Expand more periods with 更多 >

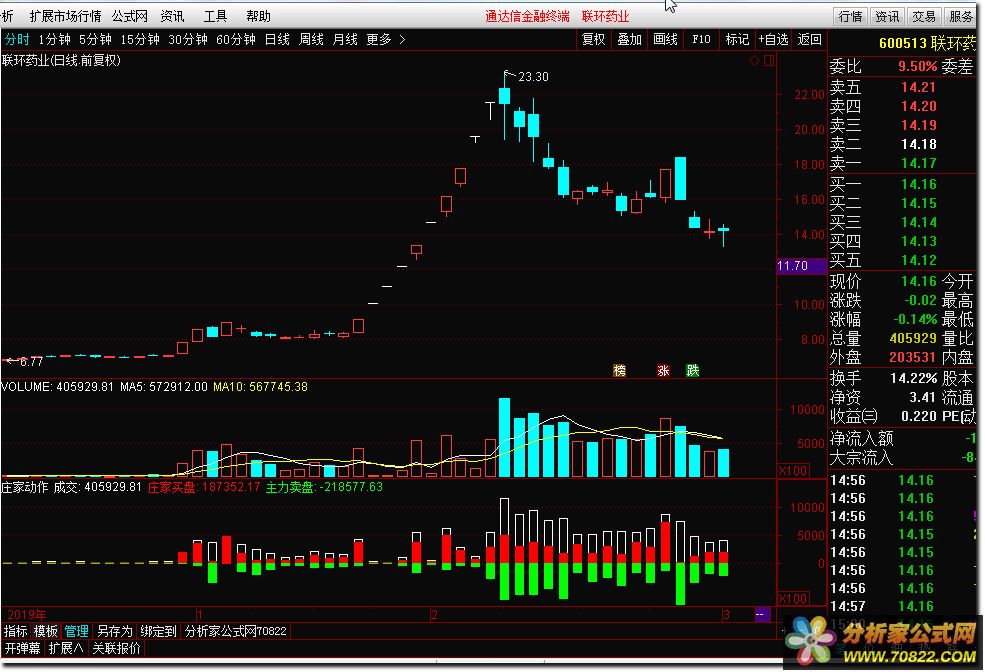[386, 40]
